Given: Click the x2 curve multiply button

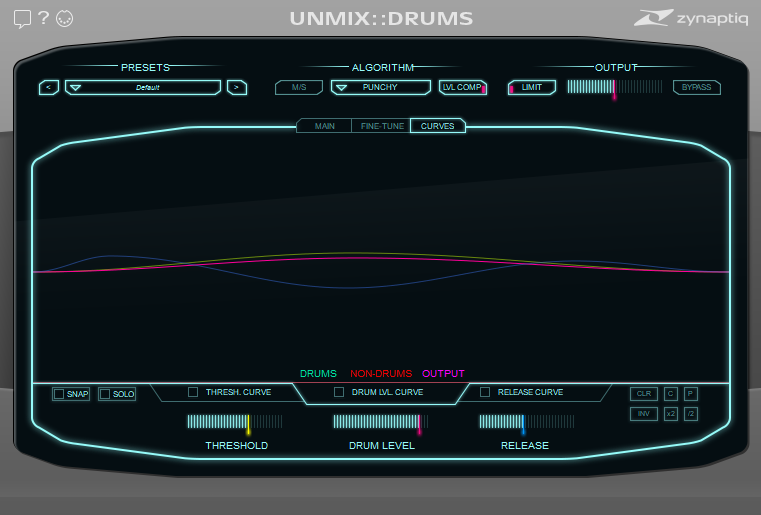Looking at the screenshot, I should (670, 414).
